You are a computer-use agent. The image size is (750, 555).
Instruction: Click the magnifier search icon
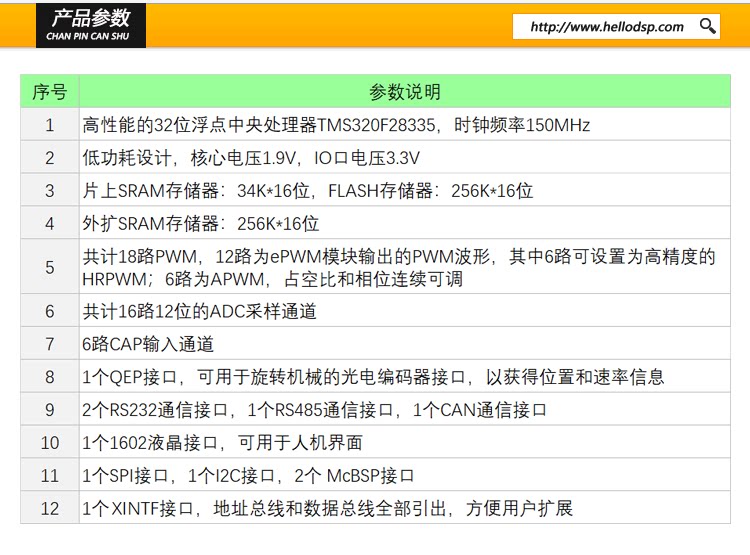click(x=707, y=26)
